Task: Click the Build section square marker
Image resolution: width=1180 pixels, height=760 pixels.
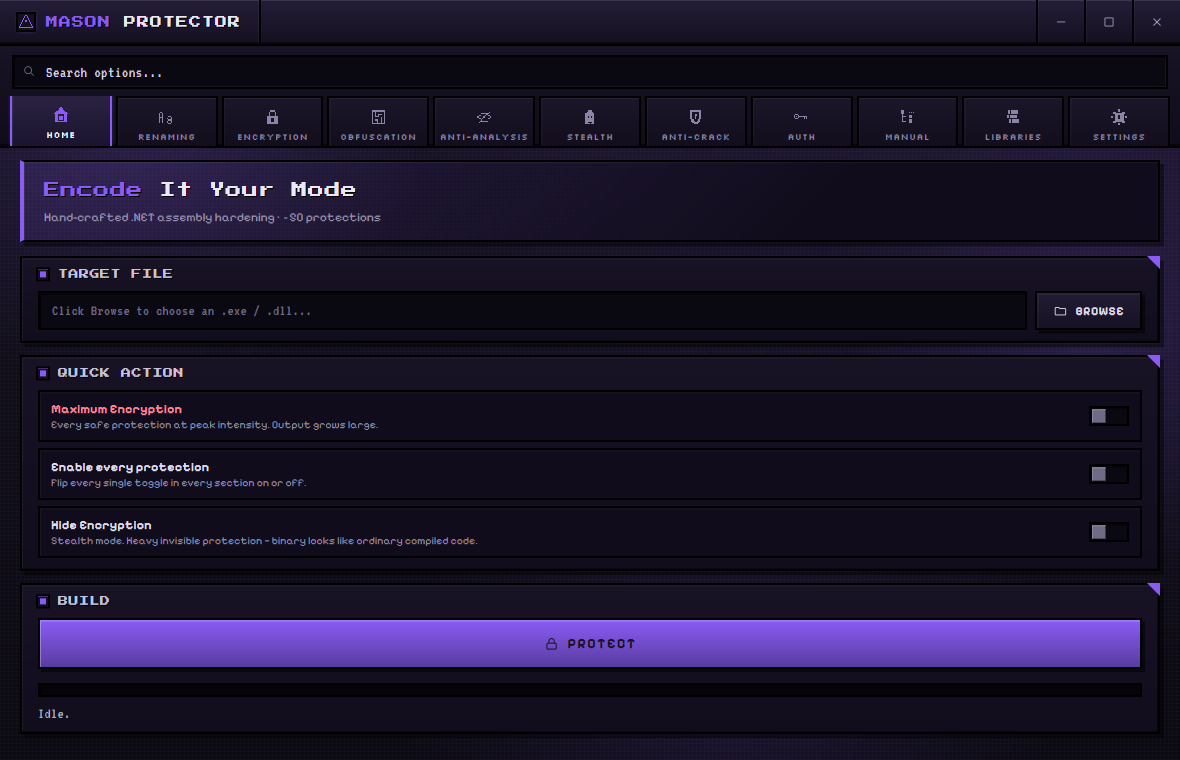Action: tap(43, 601)
